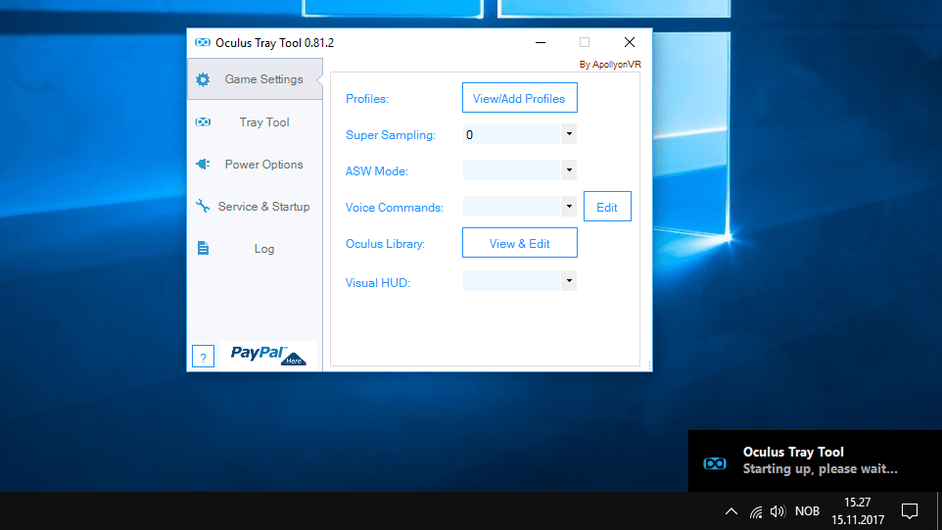The height and width of the screenshot is (530, 942).
Task: Click the PayPal donate logo
Action: click(268, 355)
